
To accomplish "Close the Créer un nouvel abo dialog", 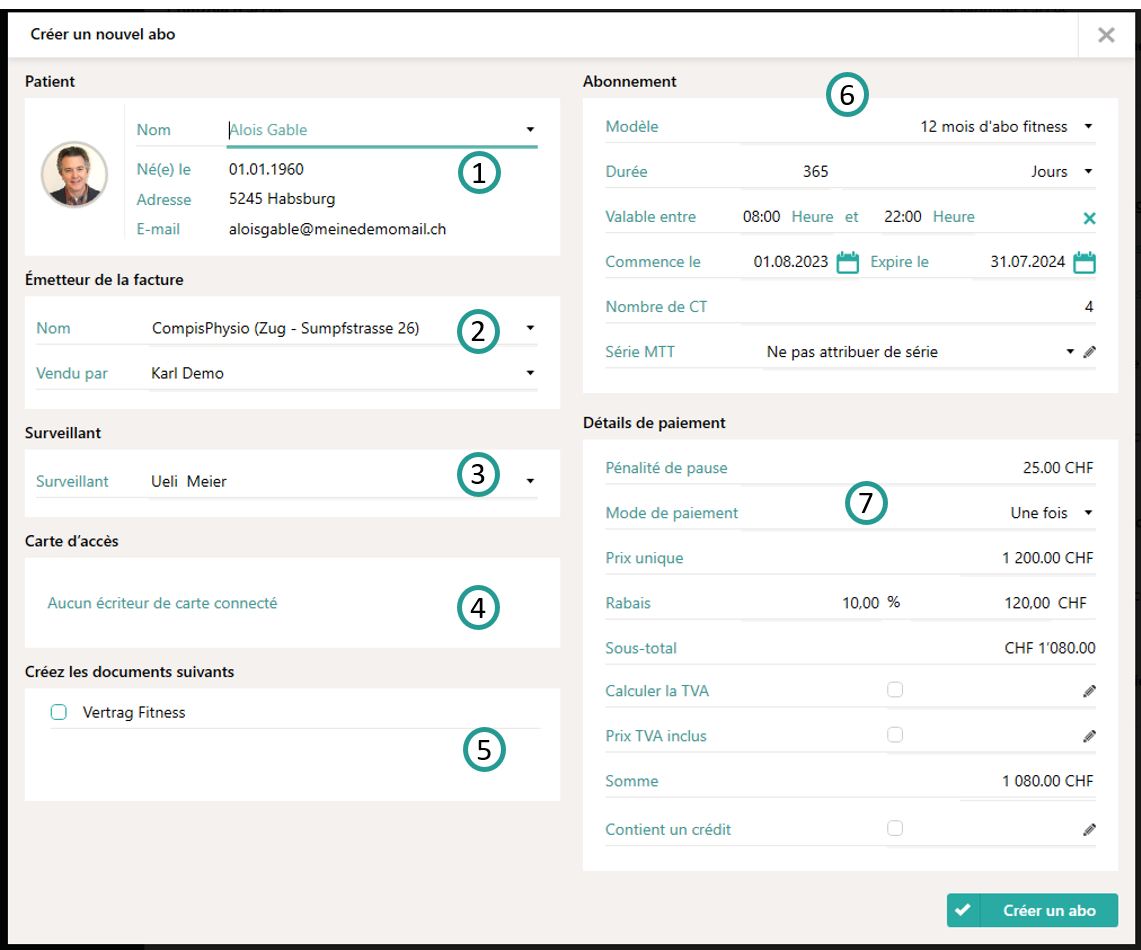I will [1106, 35].
